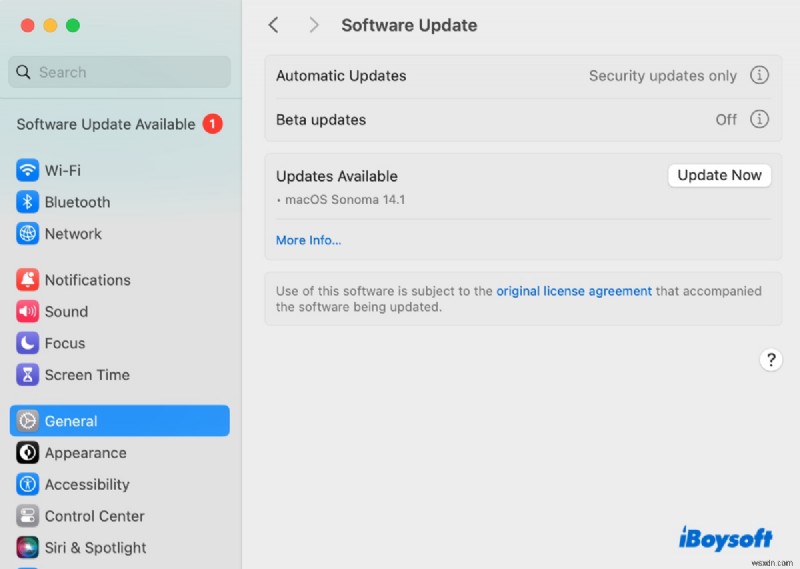
Task: Close window with the red button
Action: [28, 25]
